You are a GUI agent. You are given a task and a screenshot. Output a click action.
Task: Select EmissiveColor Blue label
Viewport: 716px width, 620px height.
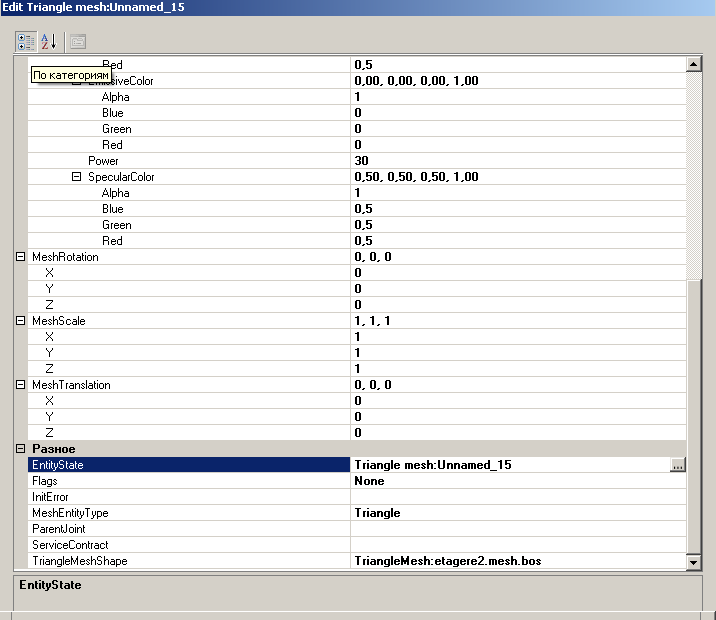113,113
